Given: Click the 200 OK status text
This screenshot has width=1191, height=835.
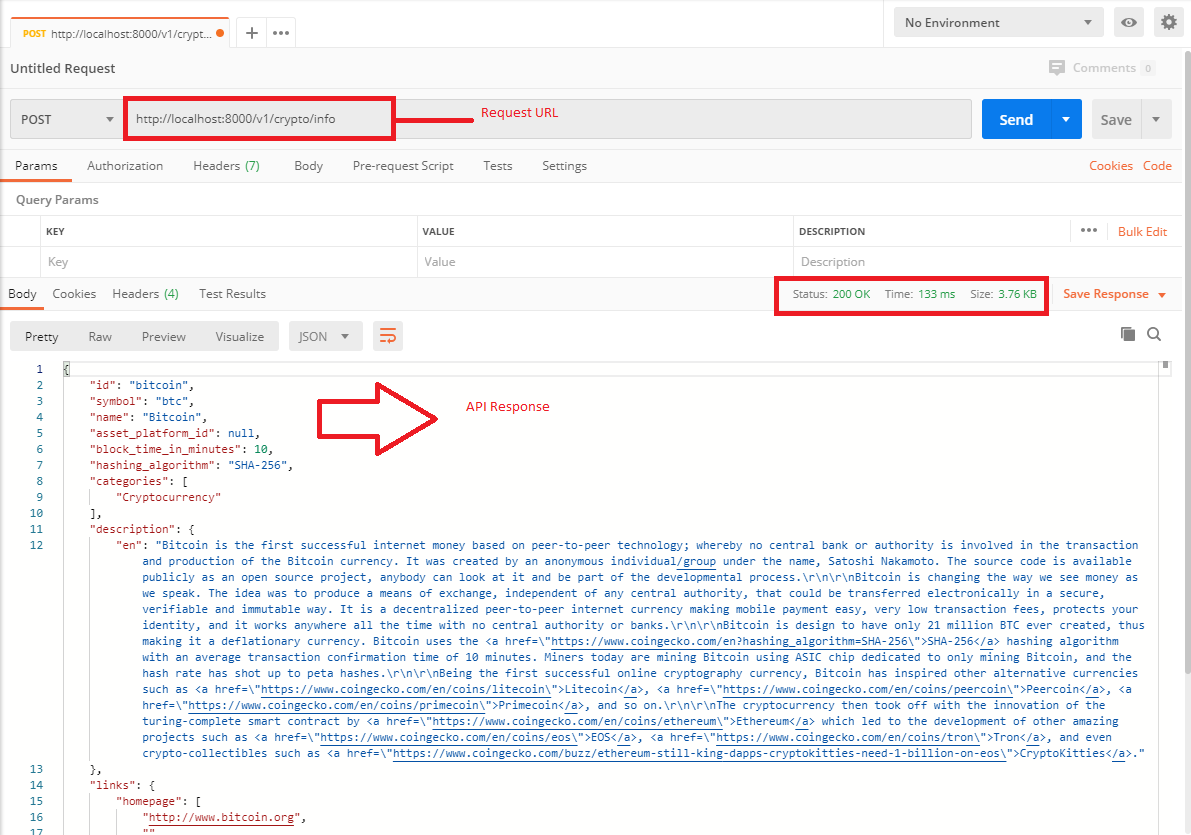Looking at the screenshot, I should coord(851,294).
